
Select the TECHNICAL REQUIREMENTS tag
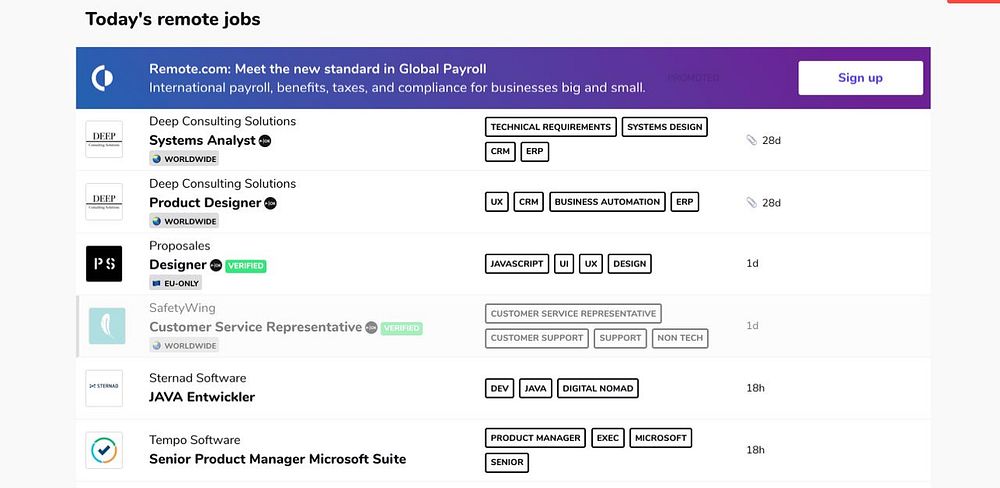tap(550, 127)
